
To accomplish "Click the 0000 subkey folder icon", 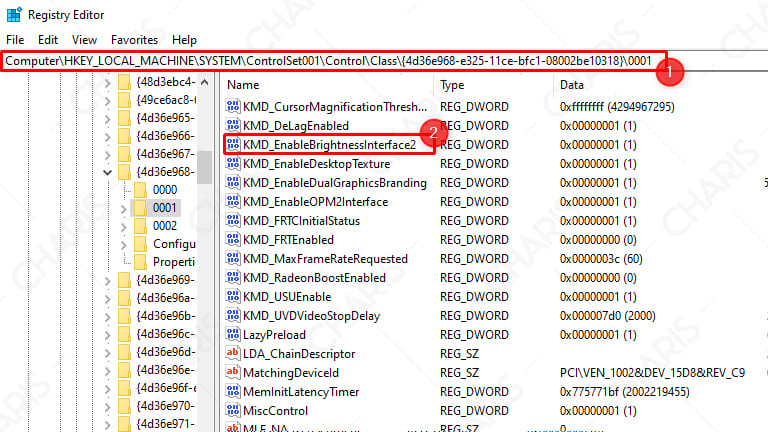I will click(140, 189).
